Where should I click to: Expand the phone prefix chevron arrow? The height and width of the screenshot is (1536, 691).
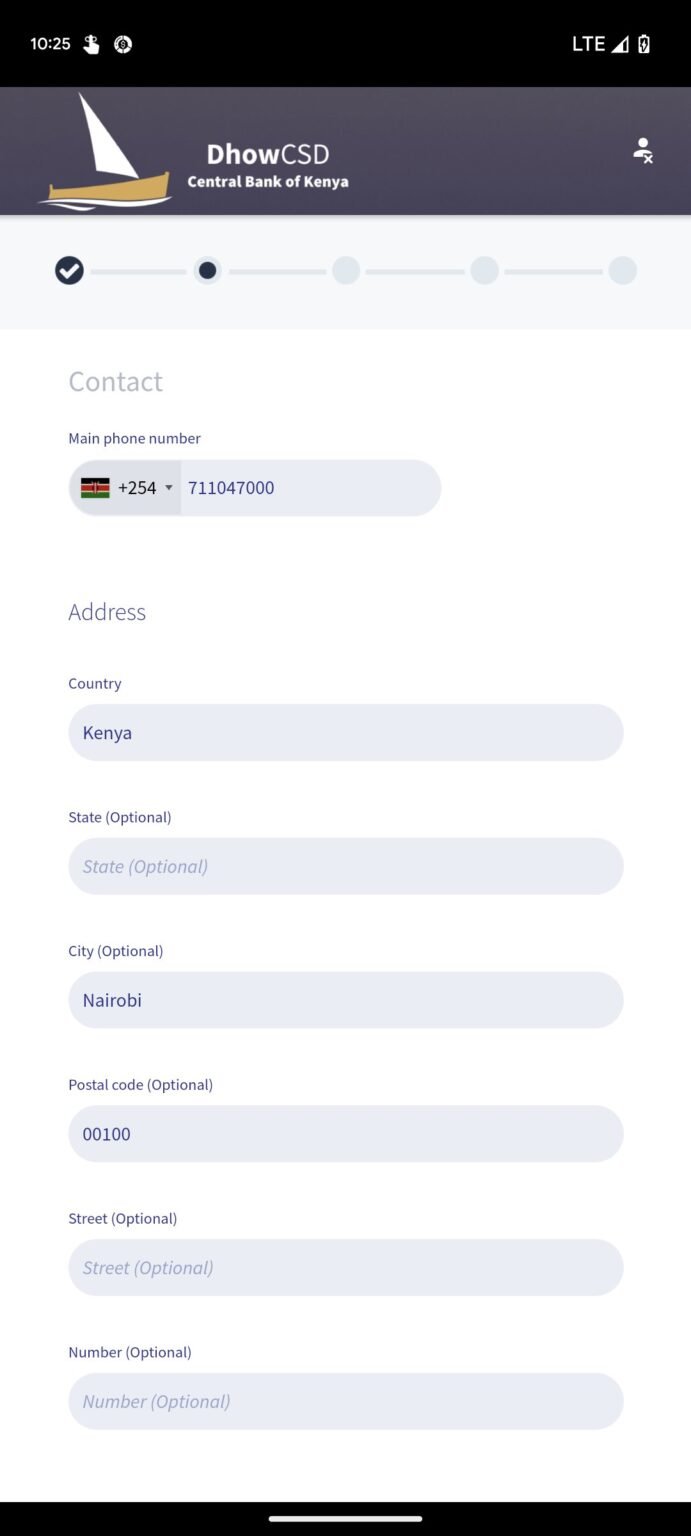point(169,488)
